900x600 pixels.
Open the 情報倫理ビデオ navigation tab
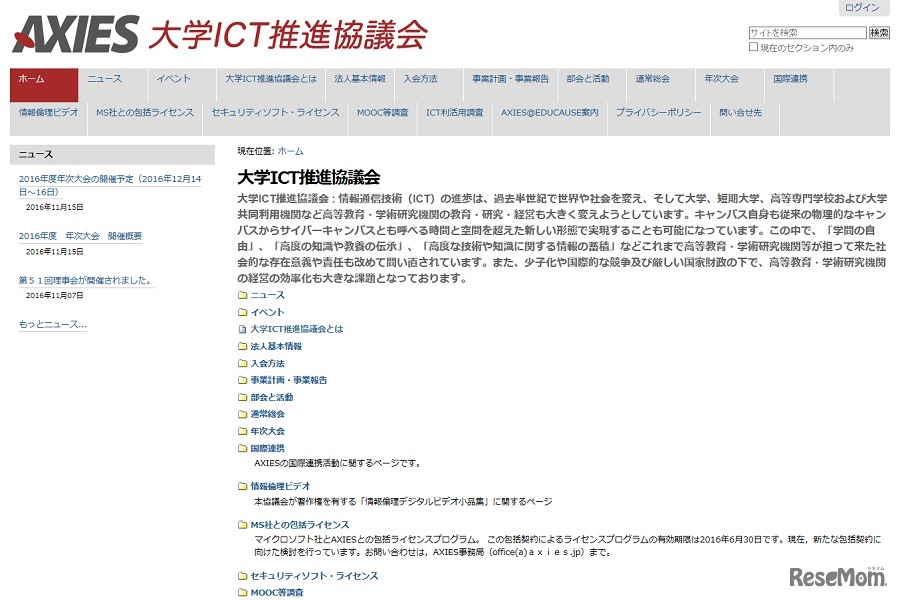pyautogui.click(x=49, y=119)
